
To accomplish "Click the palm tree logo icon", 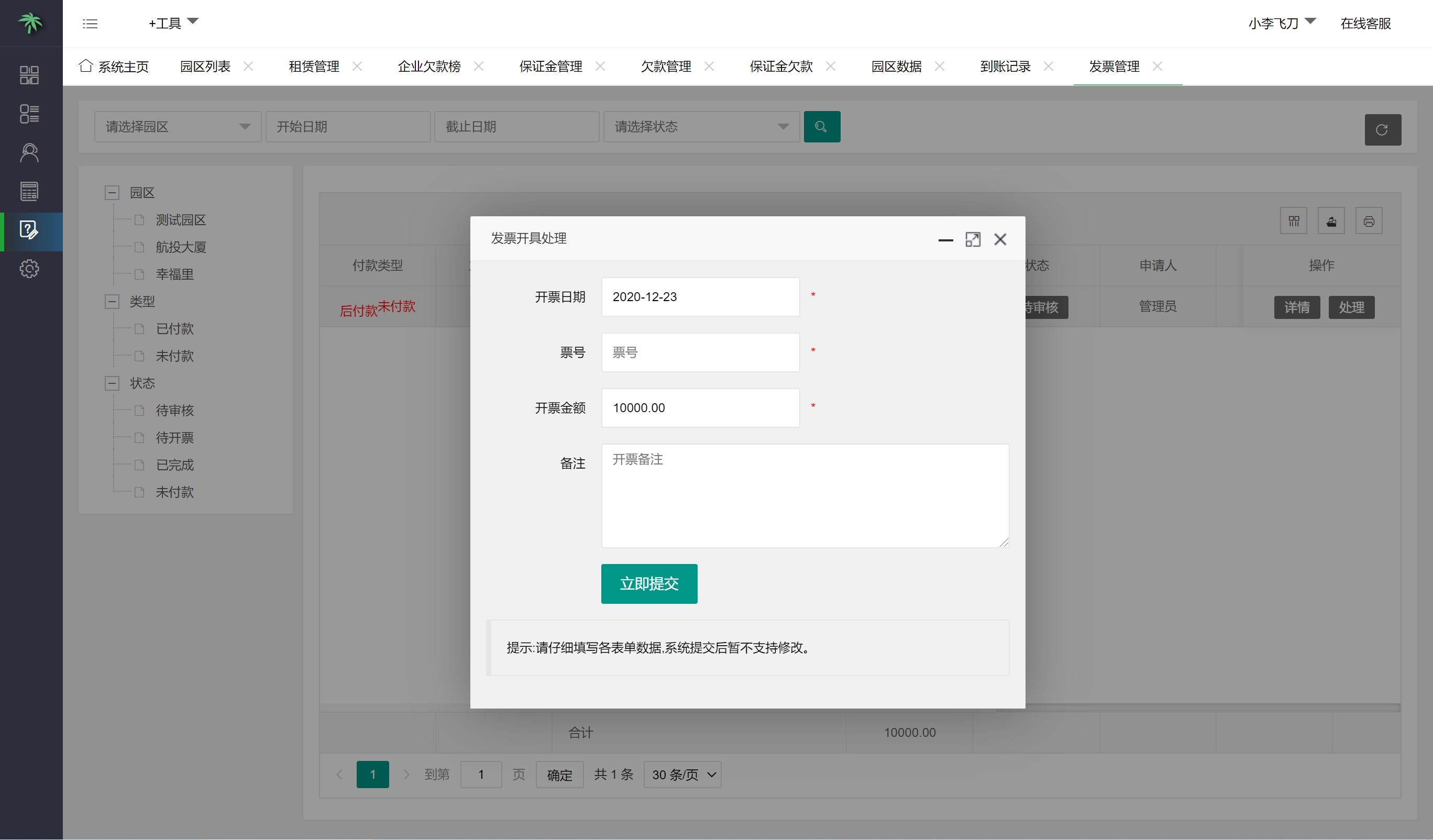I will [x=30, y=23].
